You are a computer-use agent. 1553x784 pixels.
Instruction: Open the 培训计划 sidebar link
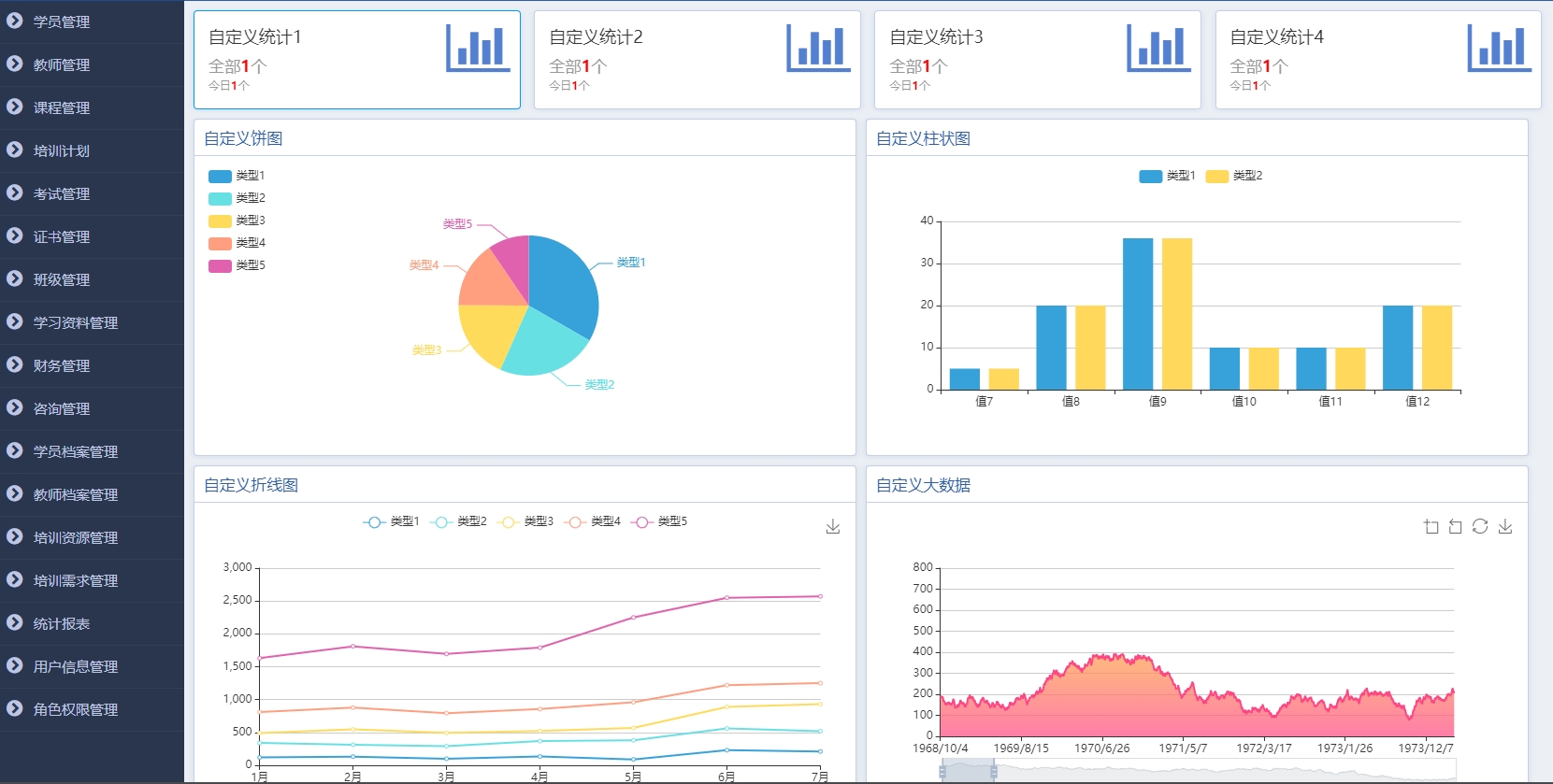pos(62,150)
